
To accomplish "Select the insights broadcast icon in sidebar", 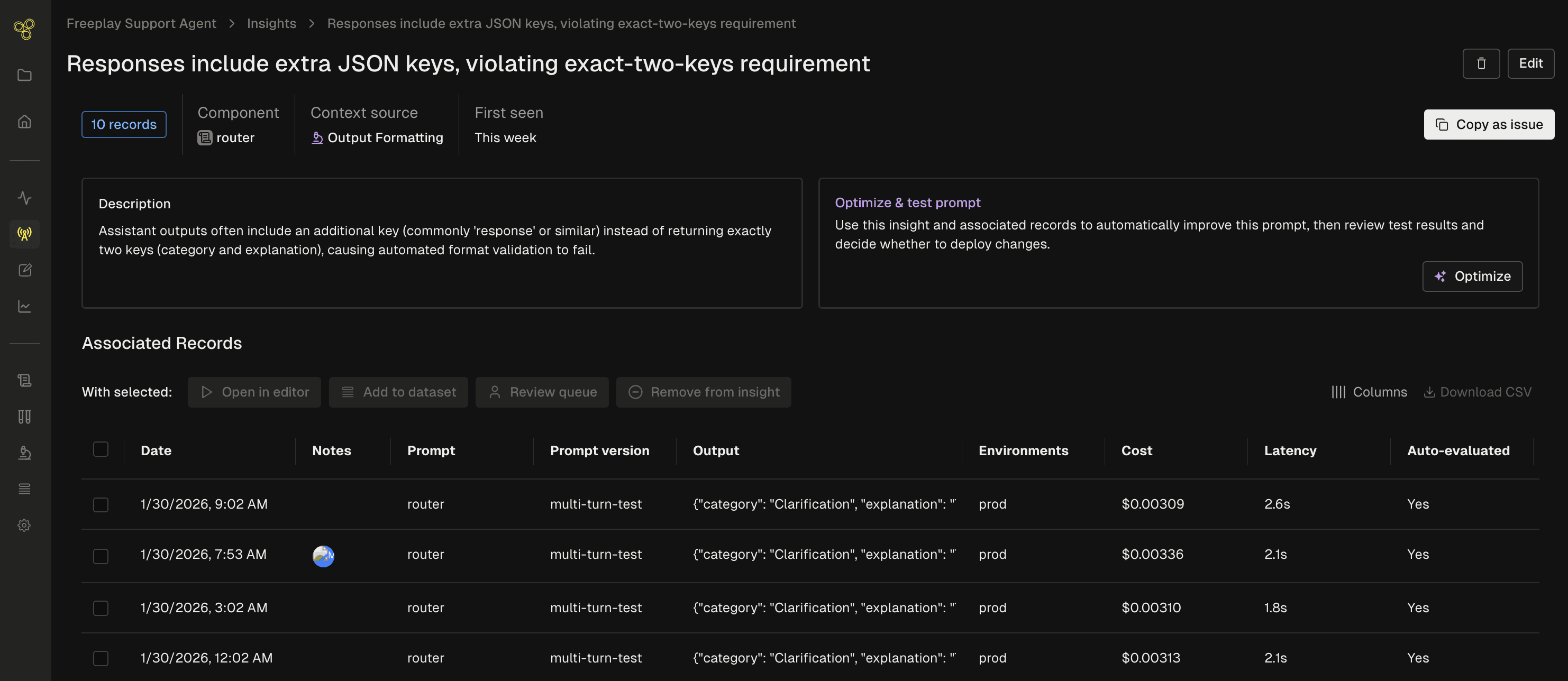I will tap(24, 234).
